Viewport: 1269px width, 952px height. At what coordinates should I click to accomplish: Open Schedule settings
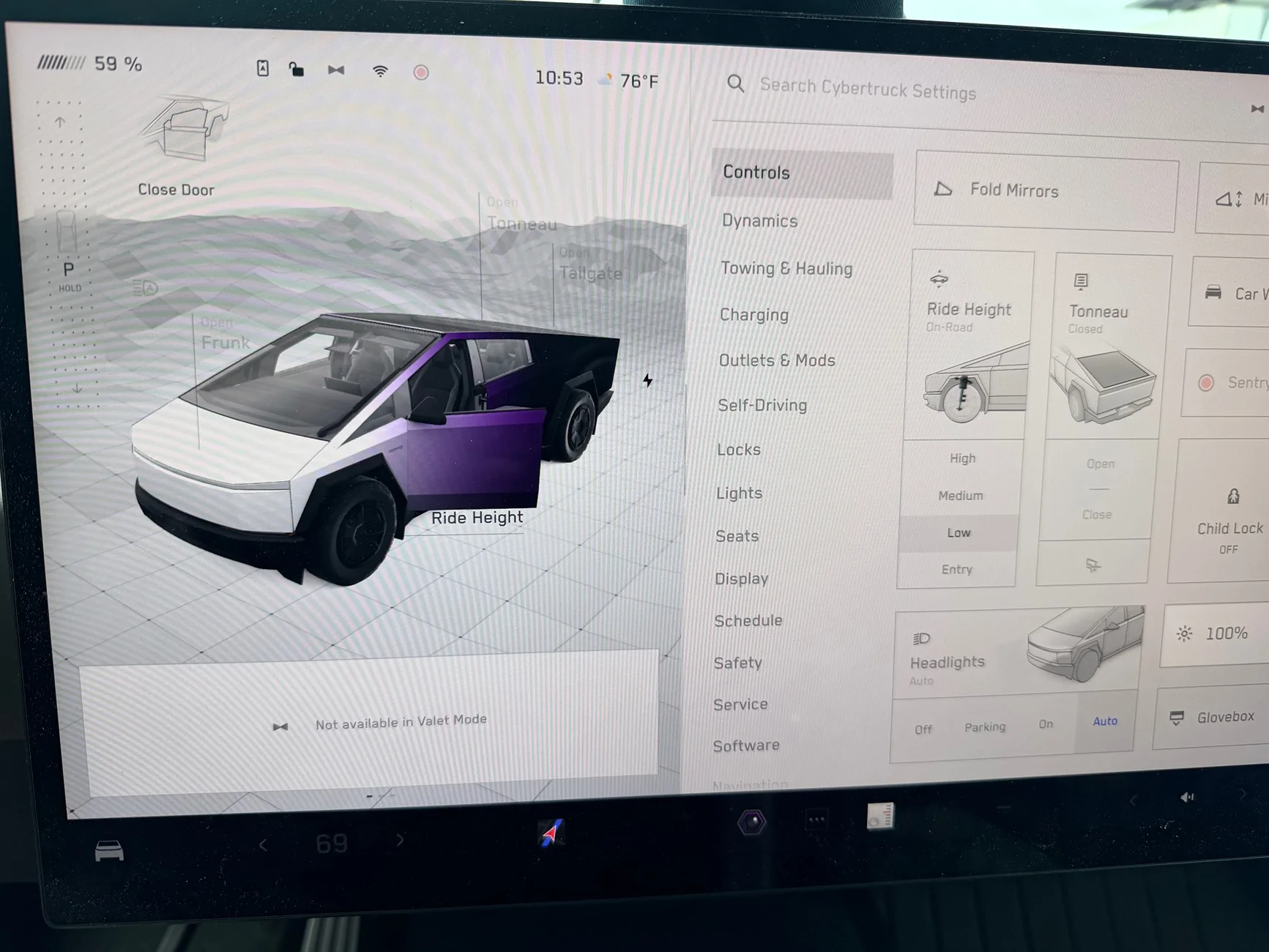click(x=748, y=620)
